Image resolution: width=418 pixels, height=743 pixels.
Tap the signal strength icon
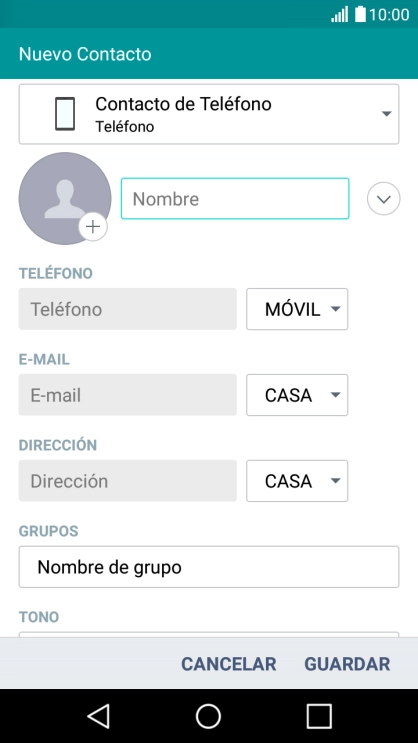pos(340,14)
